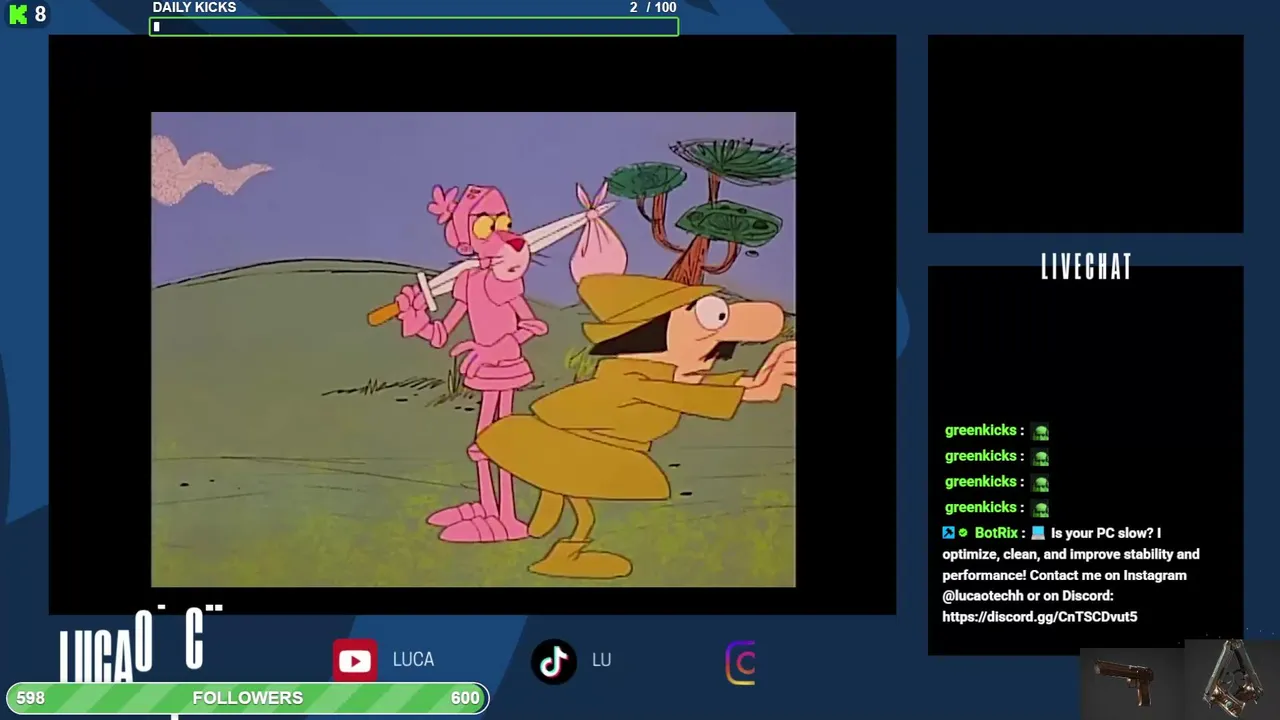This screenshot has height=720, width=1280.
Task: Click the green Kick logo icon
Action: 18,14
